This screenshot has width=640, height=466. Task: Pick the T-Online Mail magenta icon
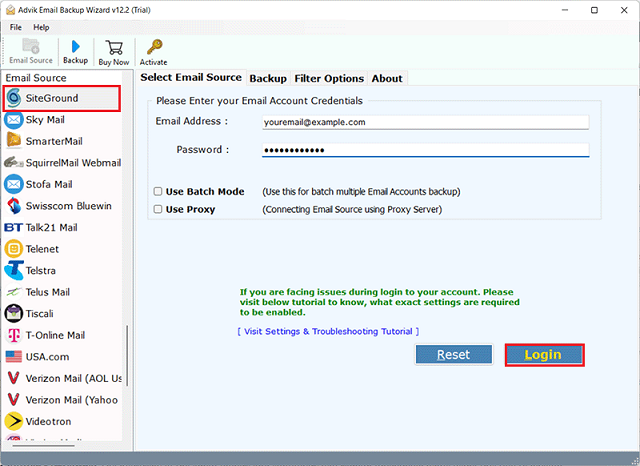pyautogui.click(x=14, y=335)
